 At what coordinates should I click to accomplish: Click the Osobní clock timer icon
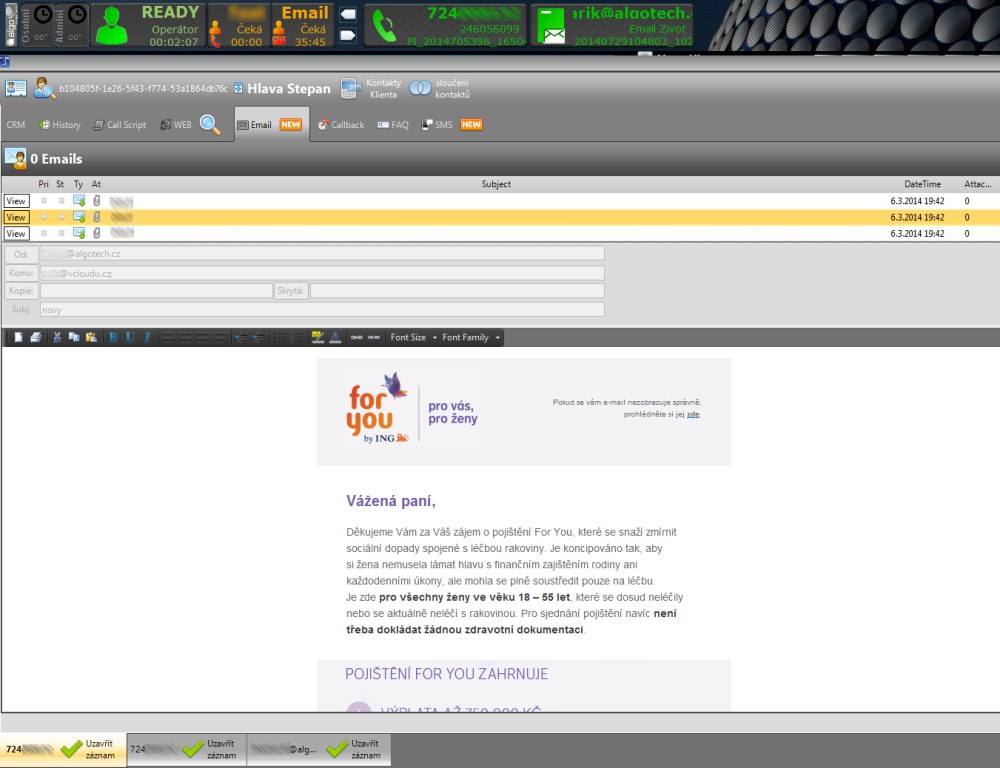[x=42, y=14]
